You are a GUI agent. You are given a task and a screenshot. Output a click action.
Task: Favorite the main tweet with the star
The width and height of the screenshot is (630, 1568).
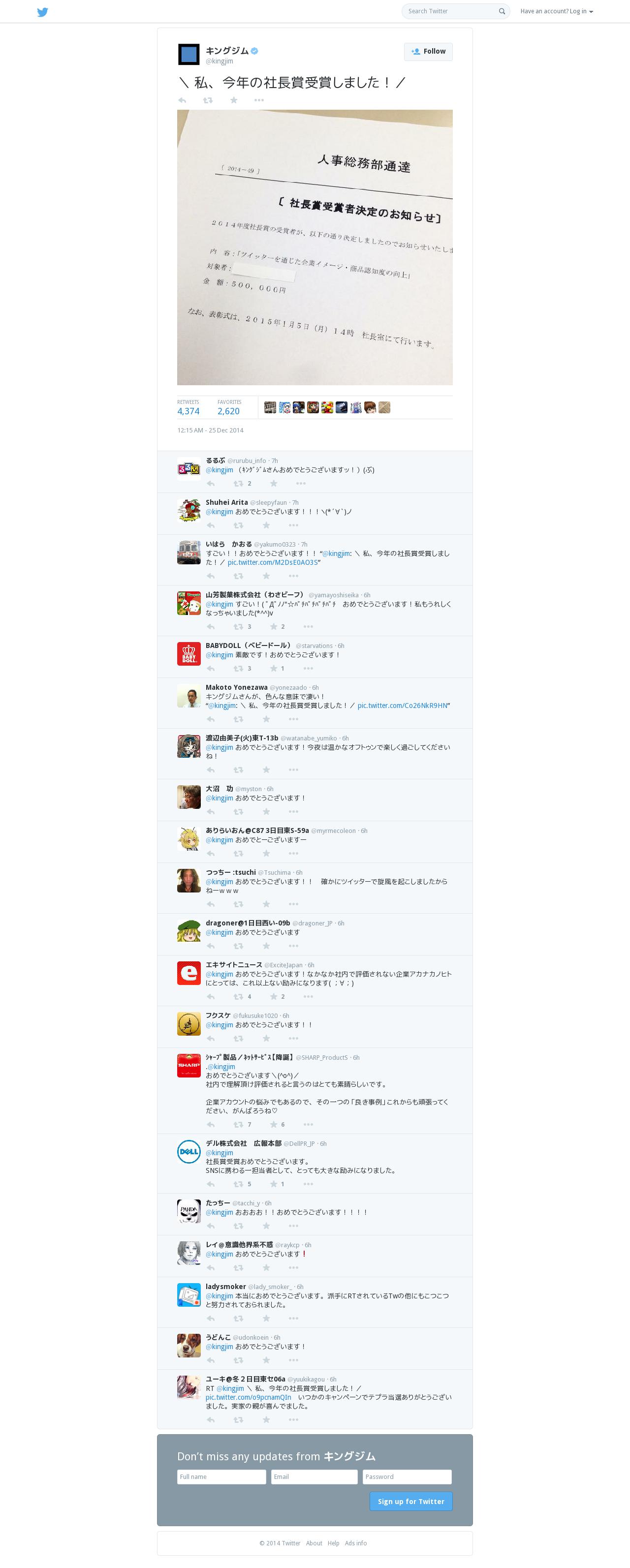234,100
